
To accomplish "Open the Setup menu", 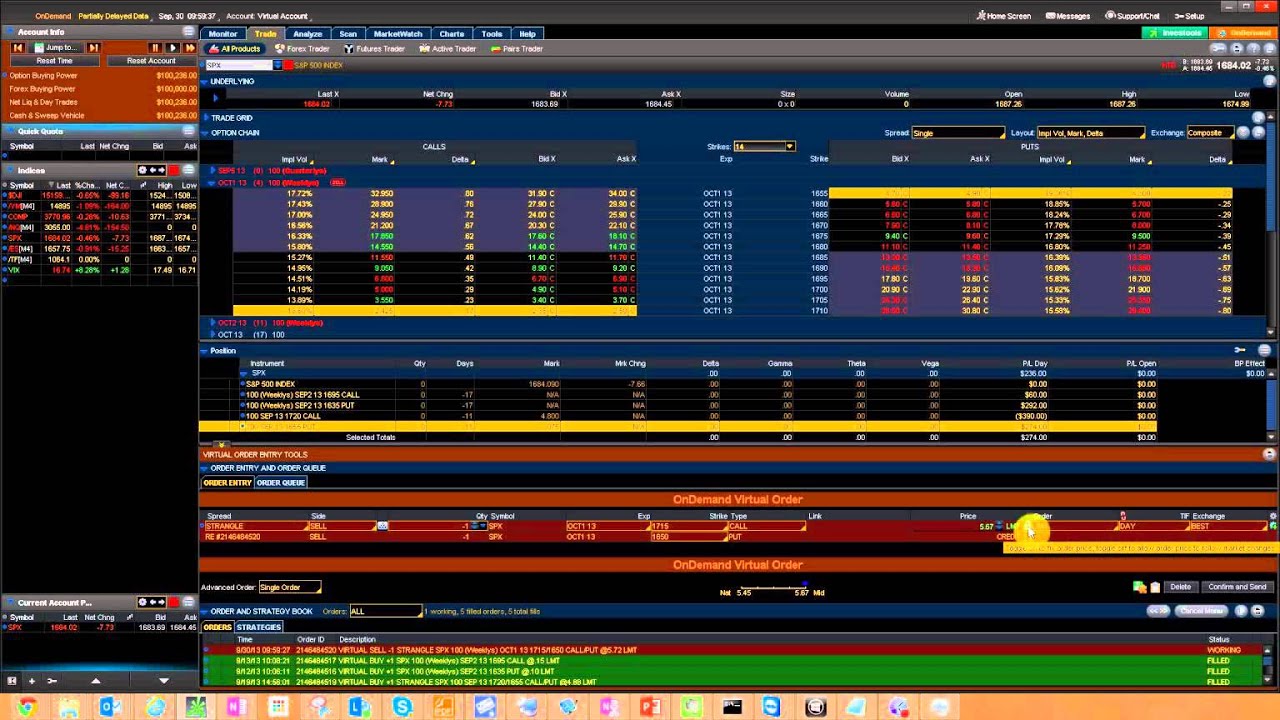I will coord(1190,16).
